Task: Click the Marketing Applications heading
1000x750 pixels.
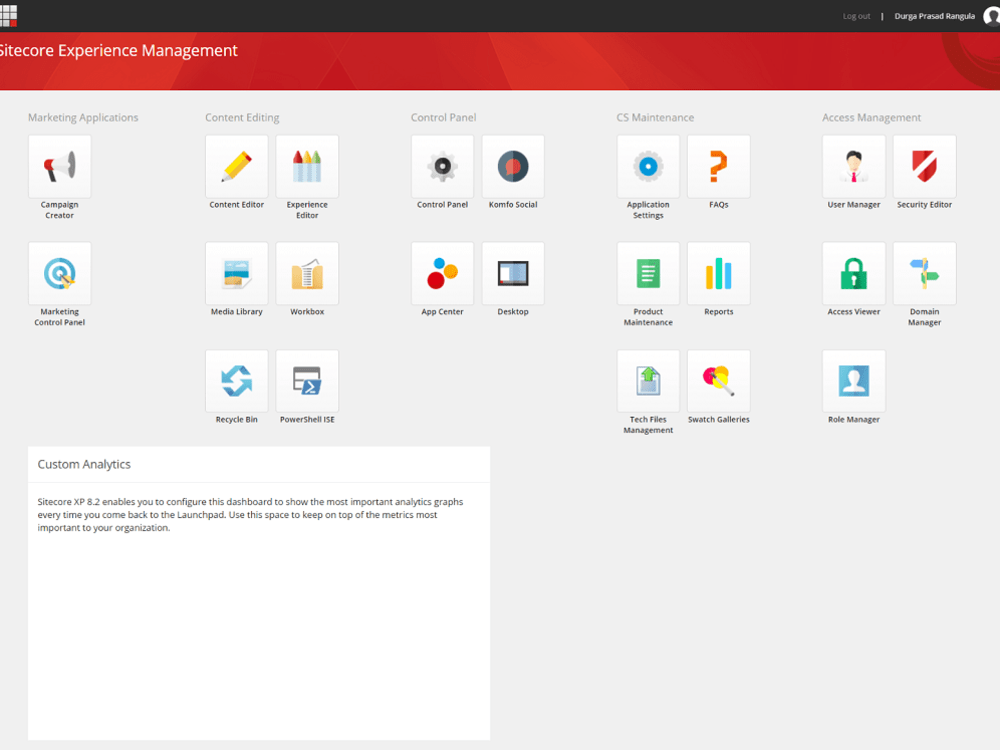Action: point(83,117)
